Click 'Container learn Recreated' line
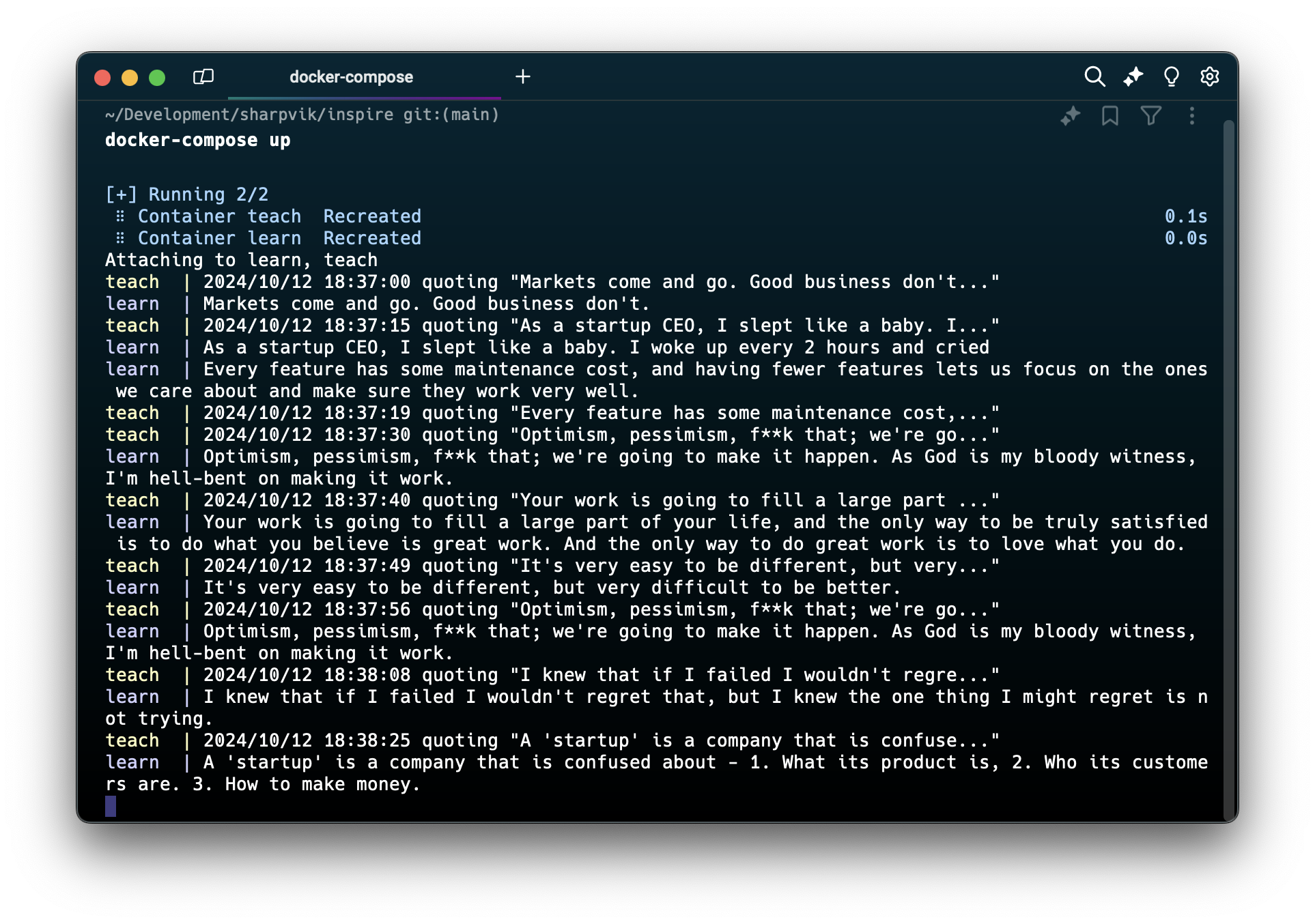This screenshot has width=1315, height=924. click(x=269, y=238)
